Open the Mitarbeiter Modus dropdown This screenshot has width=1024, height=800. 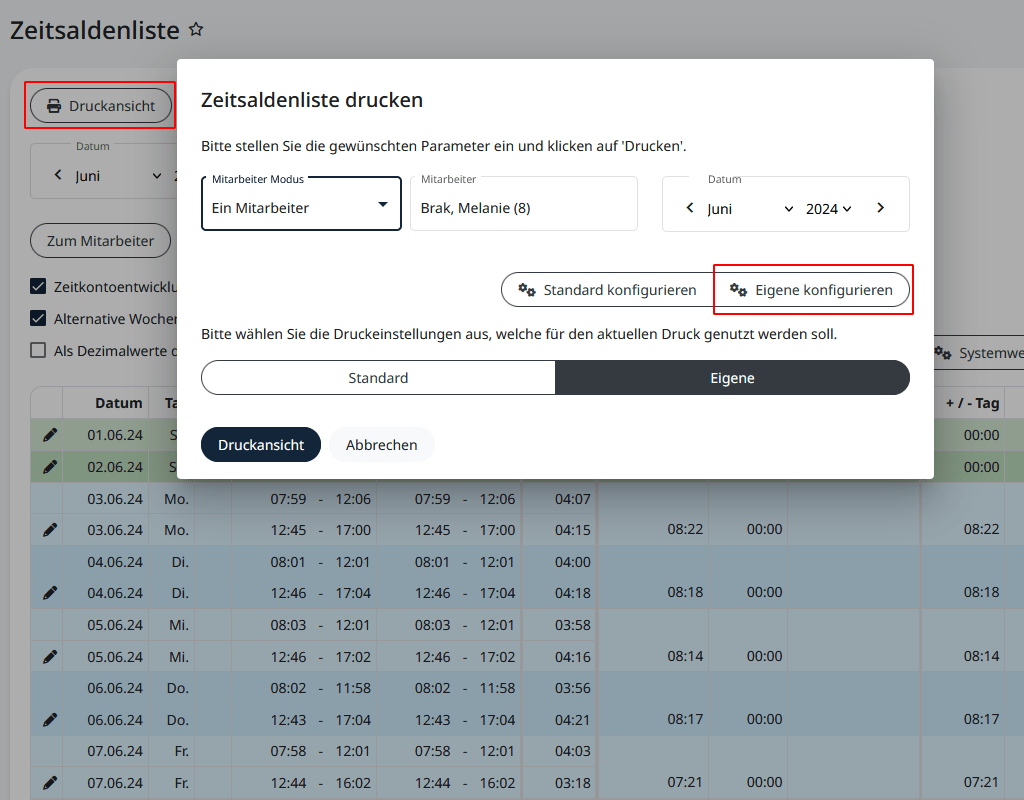pos(301,206)
